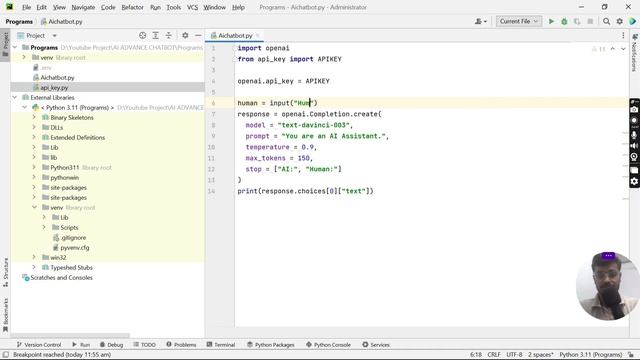640x360 pixels.
Task: Open the Python Packages tool window
Action: (x=271, y=344)
